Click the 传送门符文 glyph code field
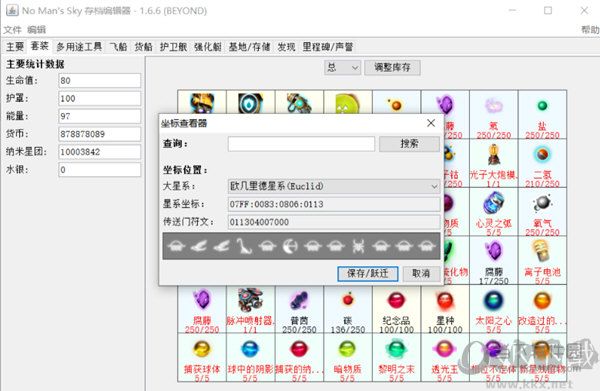The image size is (600, 391). 334,222
